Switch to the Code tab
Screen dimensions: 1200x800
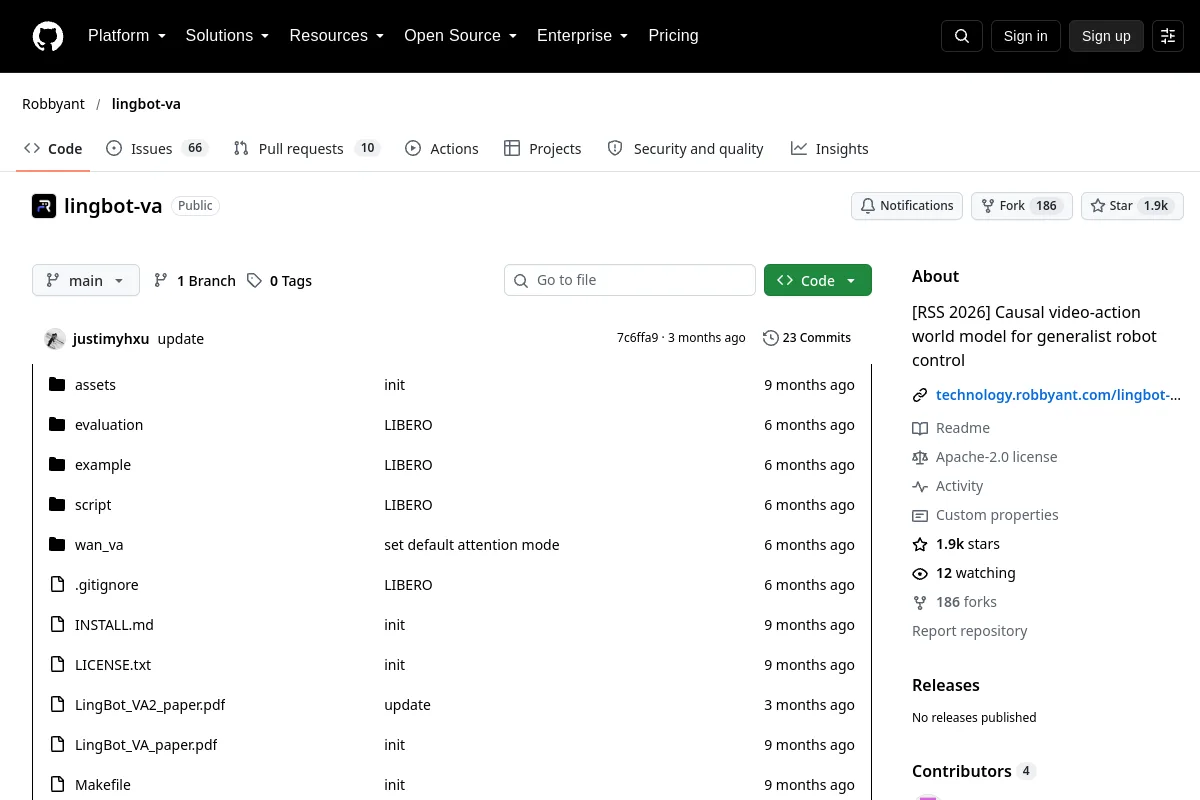pyautogui.click(x=53, y=149)
